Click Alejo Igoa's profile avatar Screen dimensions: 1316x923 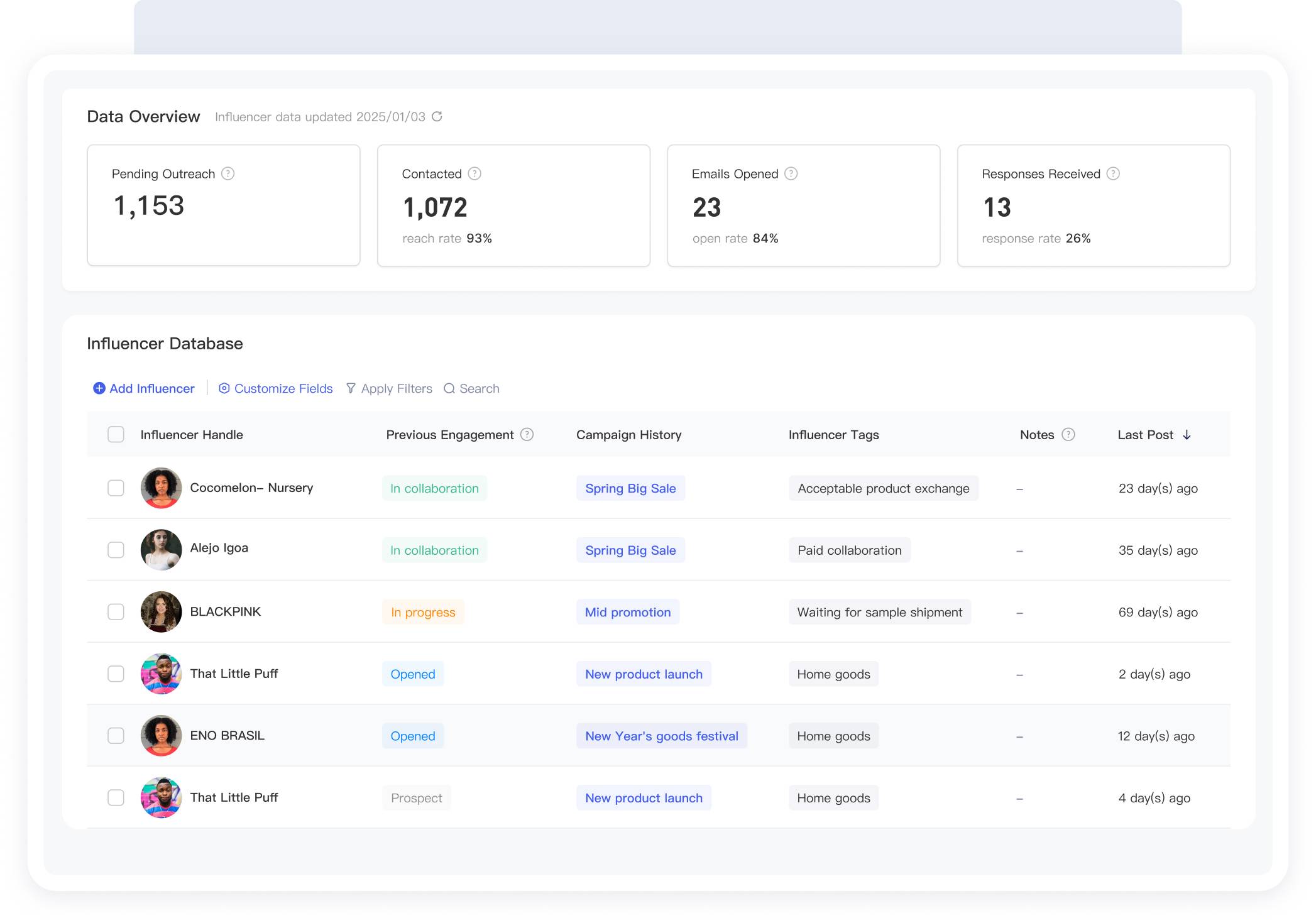(x=161, y=550)
